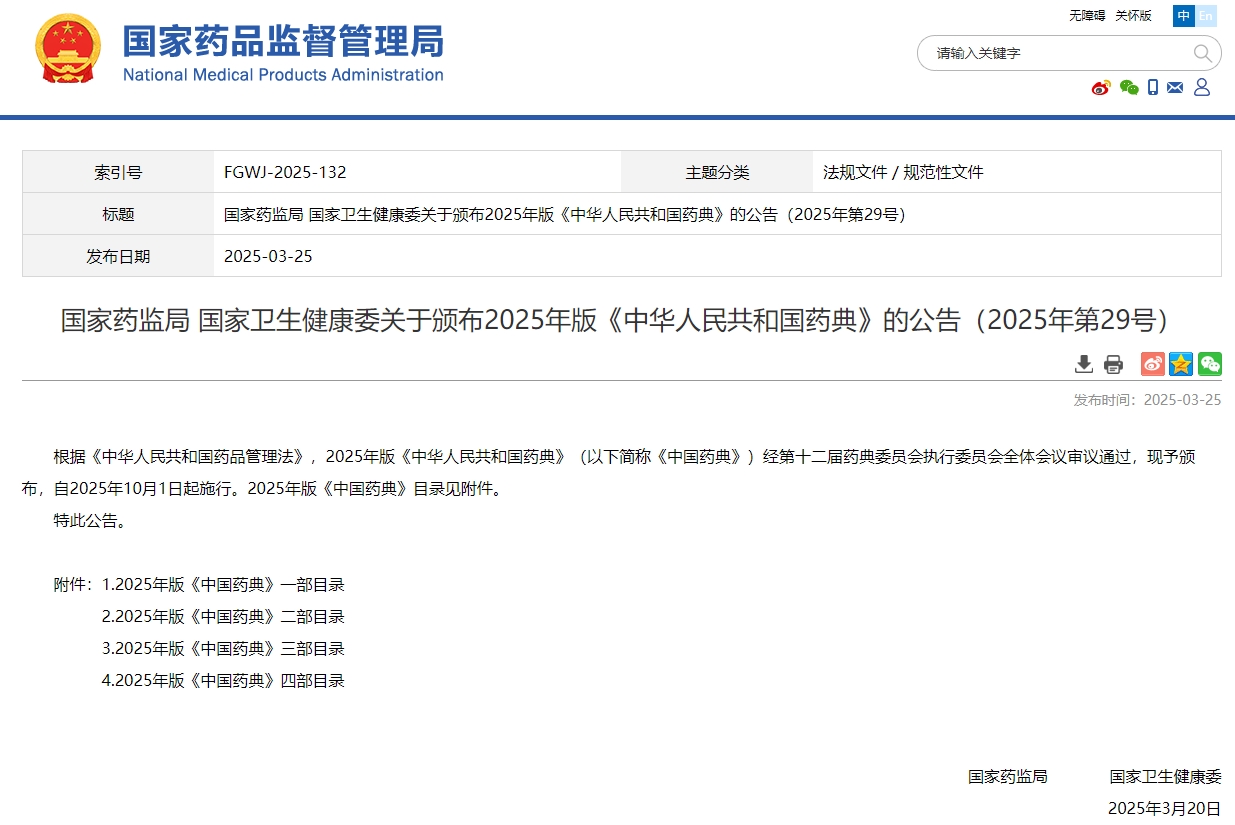Open the mobile phone version icon
The height and width of the screenshot is (825, 1235).
tap(1153, 88)
